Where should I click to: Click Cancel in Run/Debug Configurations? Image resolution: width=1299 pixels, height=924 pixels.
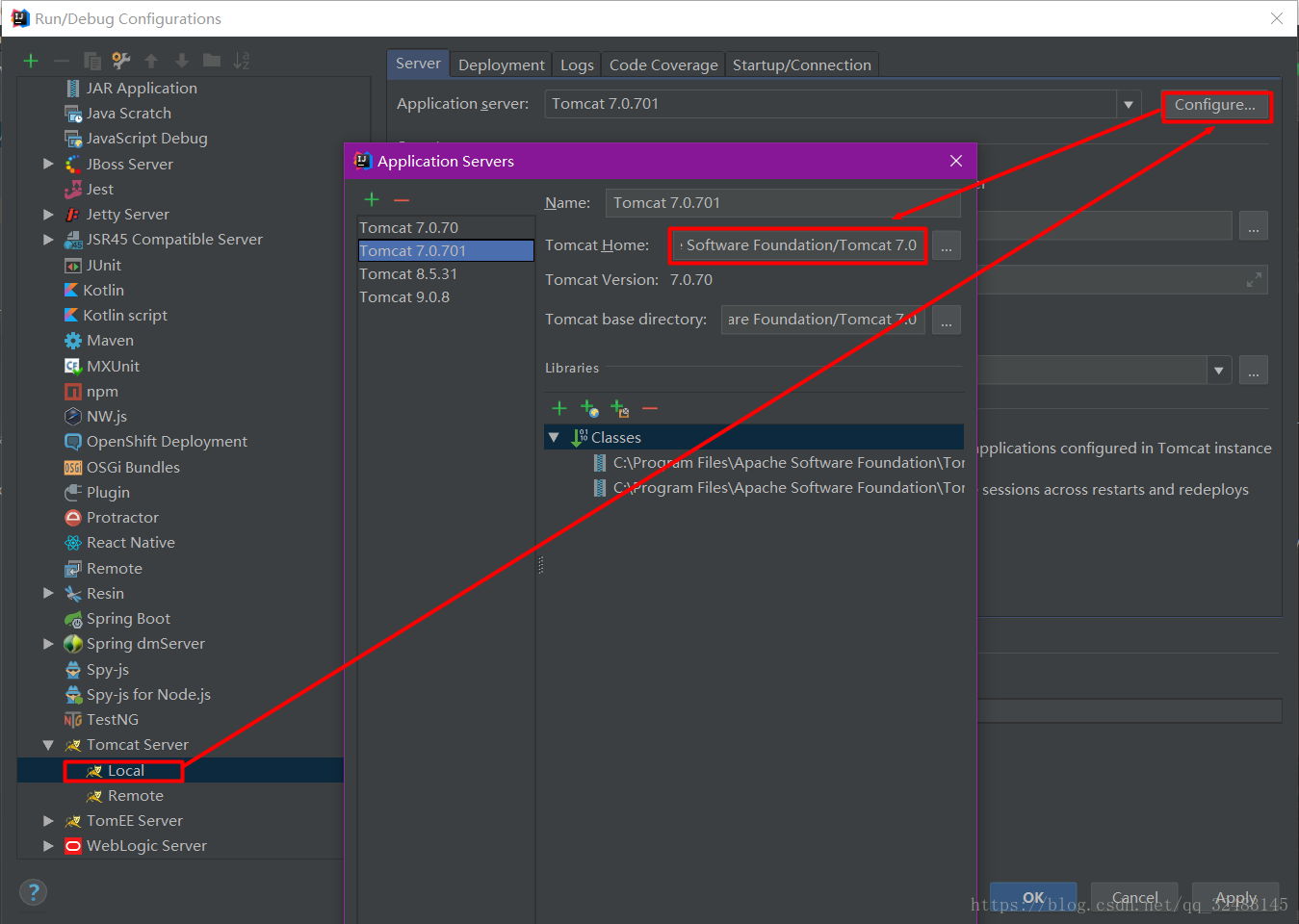pos(1134,897)
